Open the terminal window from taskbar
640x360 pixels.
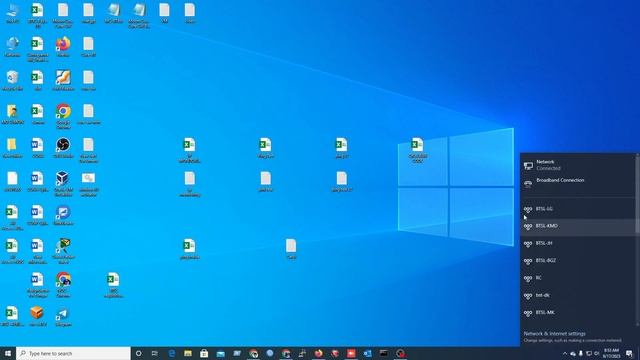(x=384, y=353)
